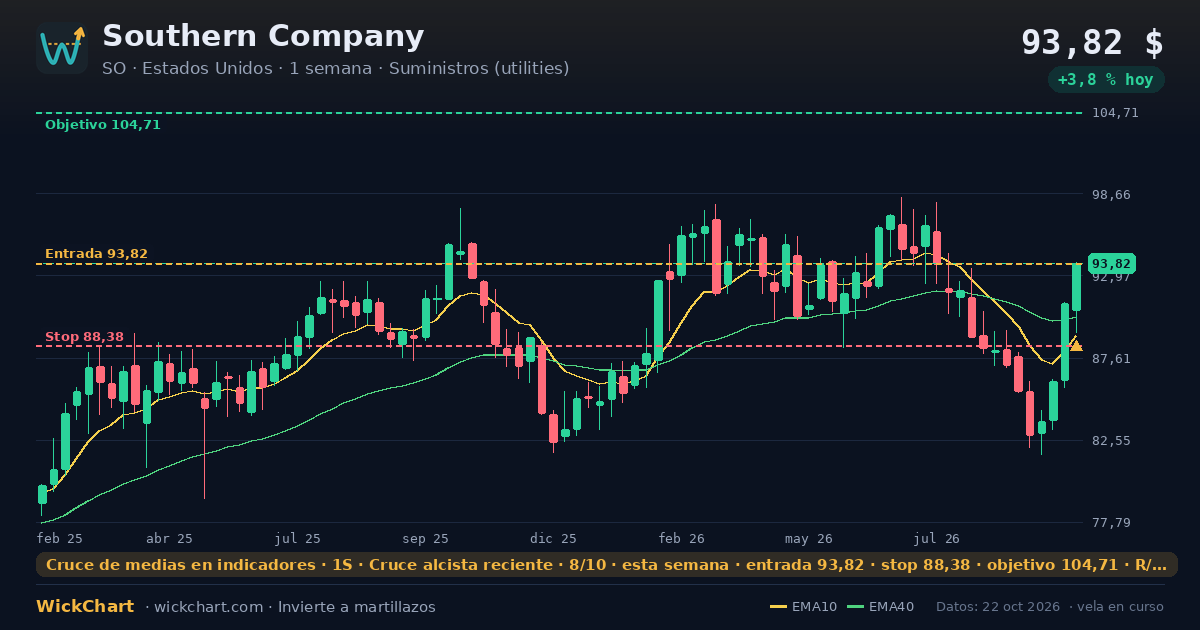
Task: Click the subtitle "SO · Estados Unidos · 1 semana"
Action: pos(236,68)
